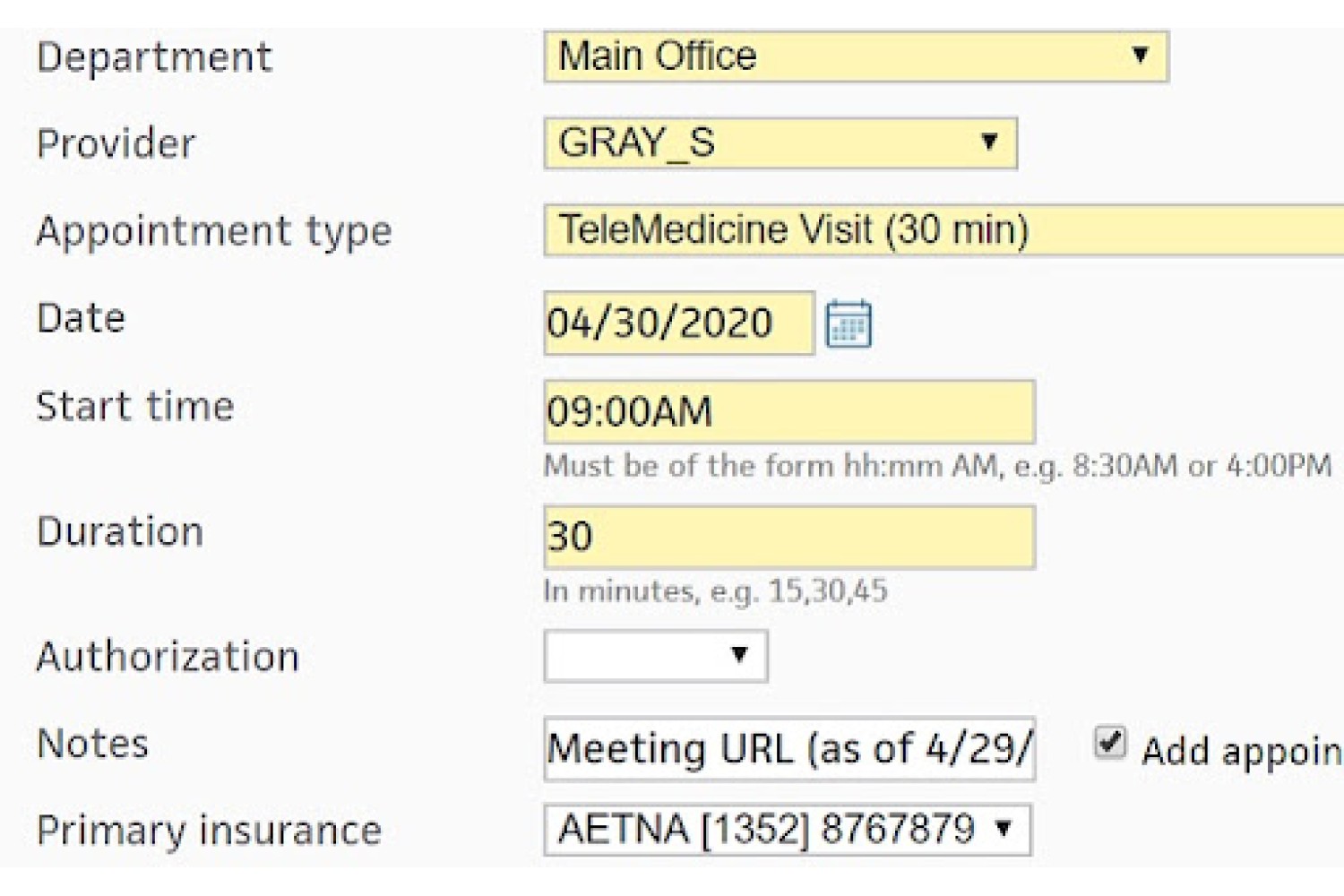The height and width of the screenshot is (896, 1344).
Task: Click the Primary insurance dropdown arrow
Action: tap(1004, 829)
